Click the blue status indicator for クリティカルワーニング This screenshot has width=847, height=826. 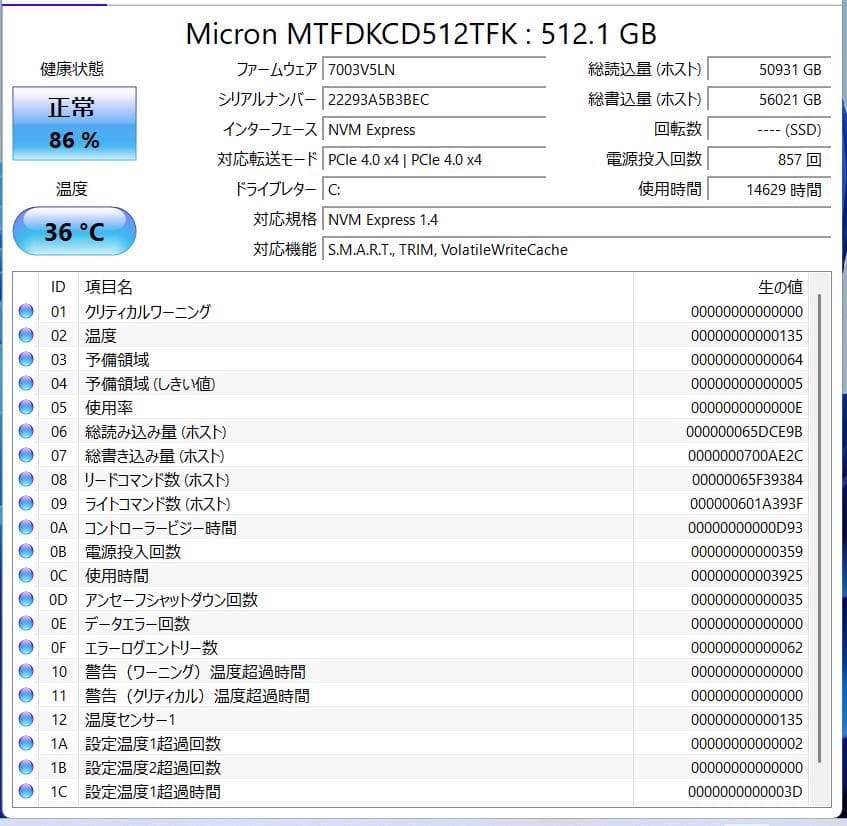tap(25, 312)
